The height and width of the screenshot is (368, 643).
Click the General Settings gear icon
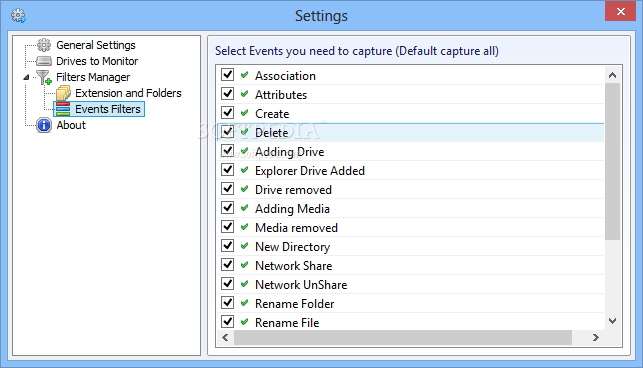[44, 45]
